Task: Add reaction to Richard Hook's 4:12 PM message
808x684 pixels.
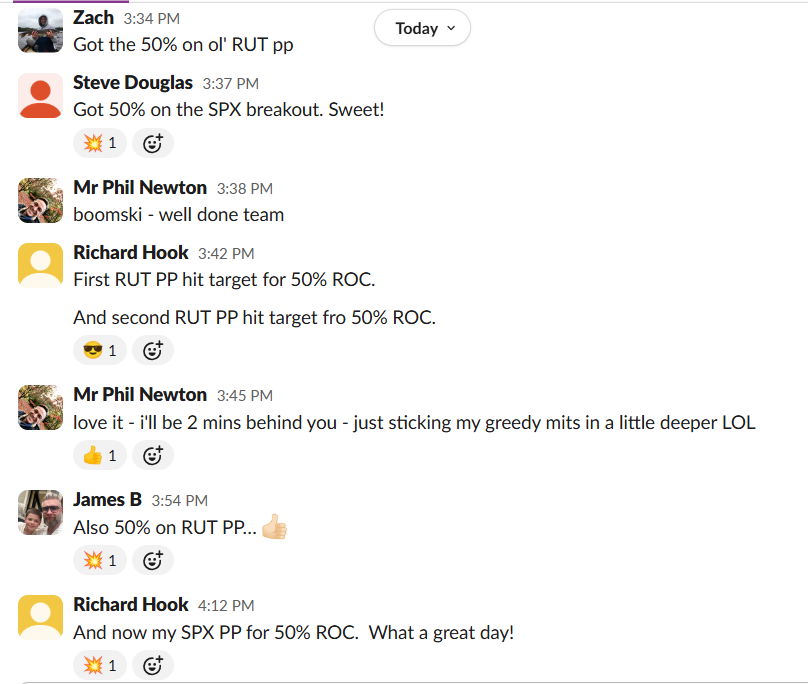Action: click(152, 665)
